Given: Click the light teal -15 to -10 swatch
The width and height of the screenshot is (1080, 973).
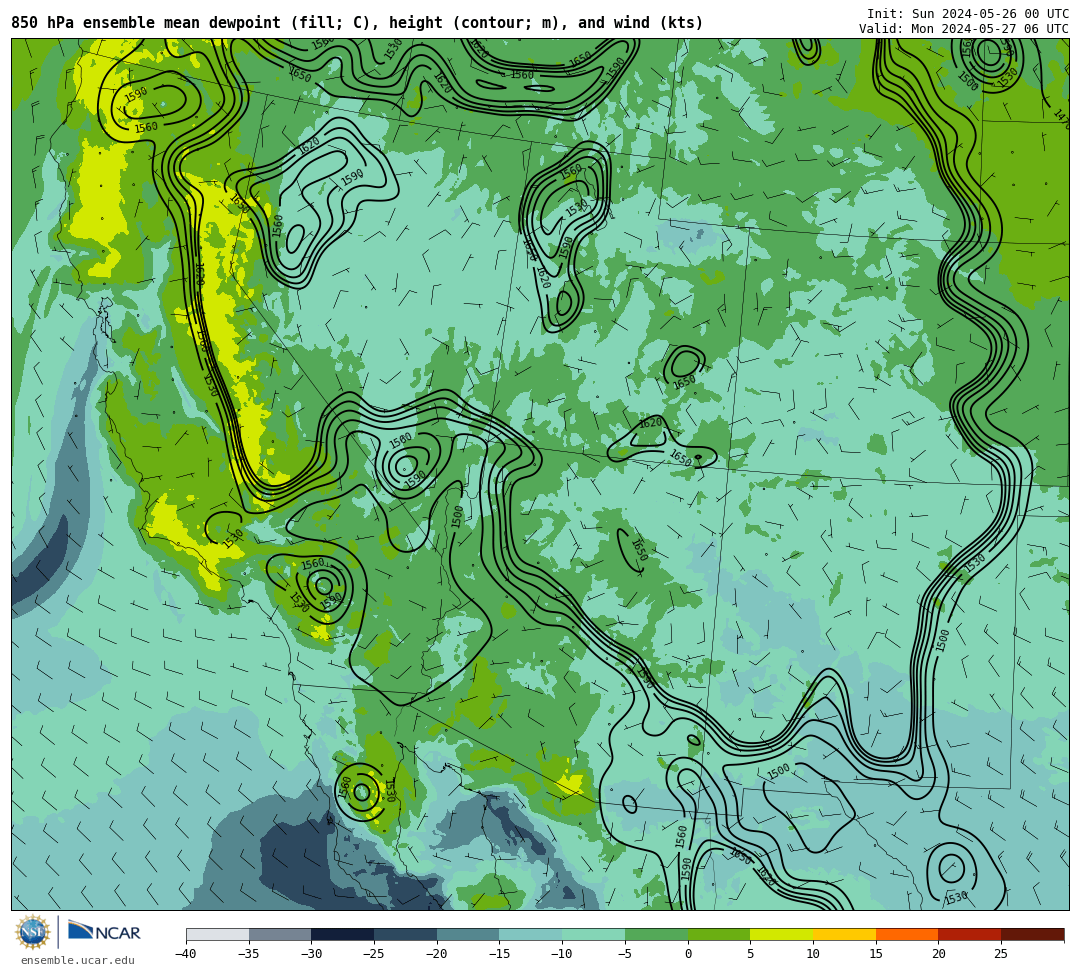Looking at the screenshot, I should click(531, 934).
